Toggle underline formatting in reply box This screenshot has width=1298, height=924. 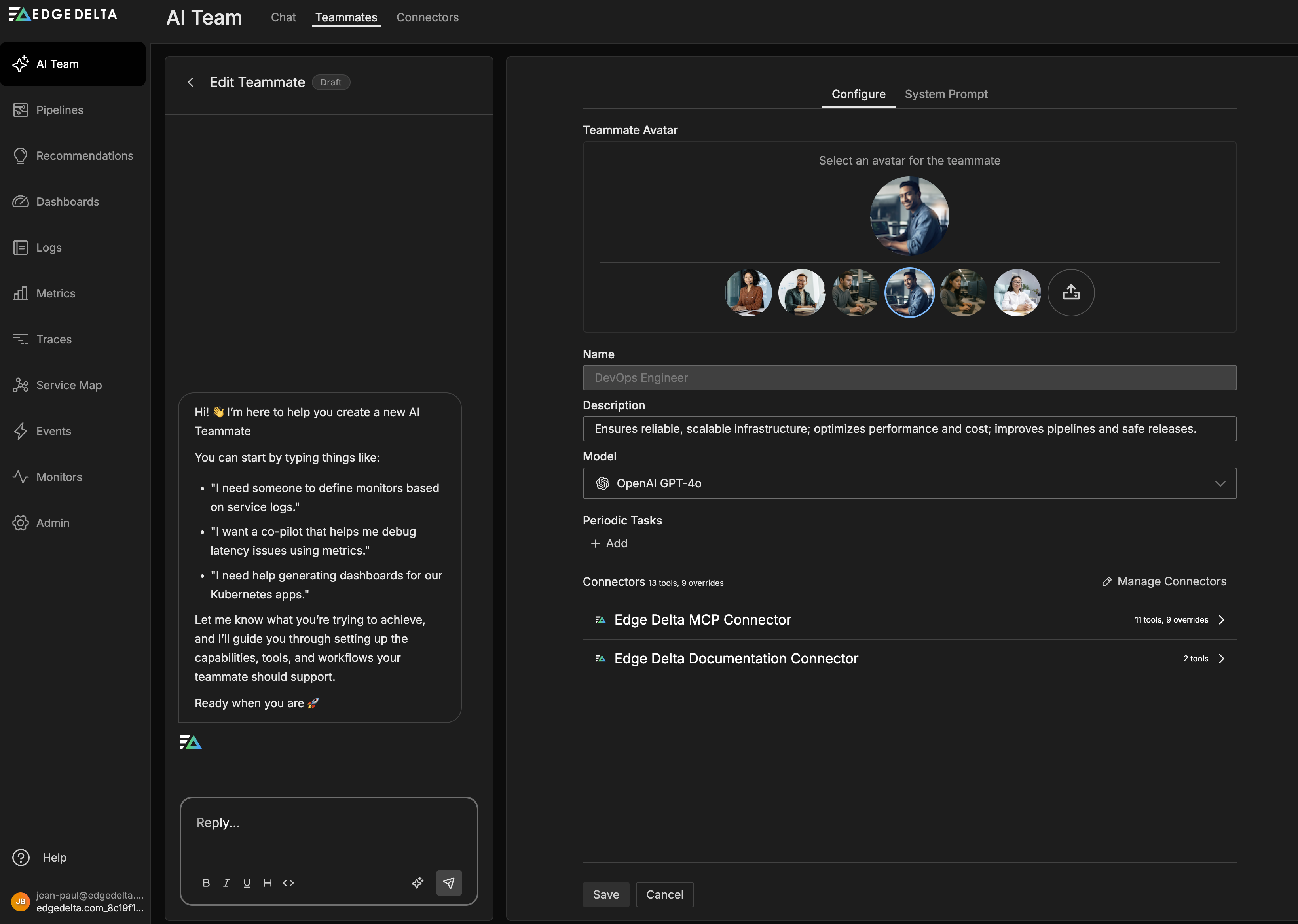point(247,882)
